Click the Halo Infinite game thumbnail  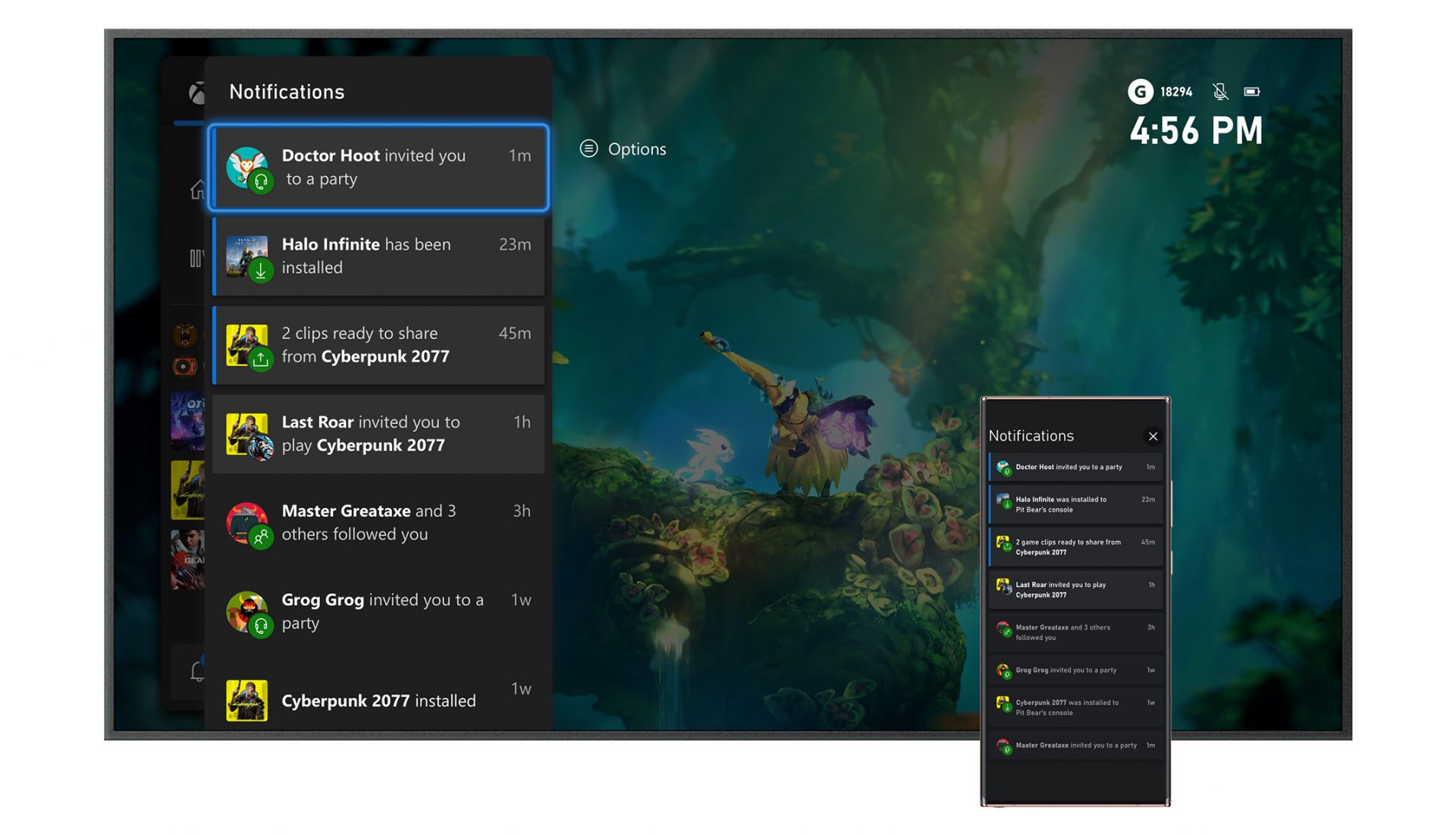(x=246, y=256)
